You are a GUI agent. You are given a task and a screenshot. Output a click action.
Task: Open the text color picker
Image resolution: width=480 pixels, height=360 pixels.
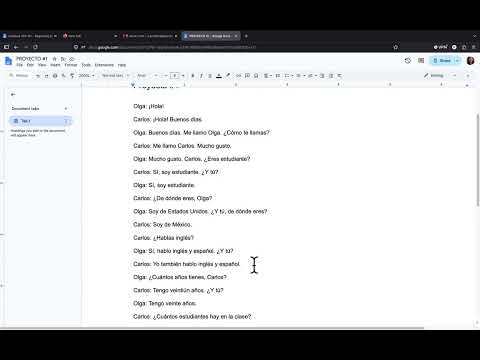[x=219, y=76]
